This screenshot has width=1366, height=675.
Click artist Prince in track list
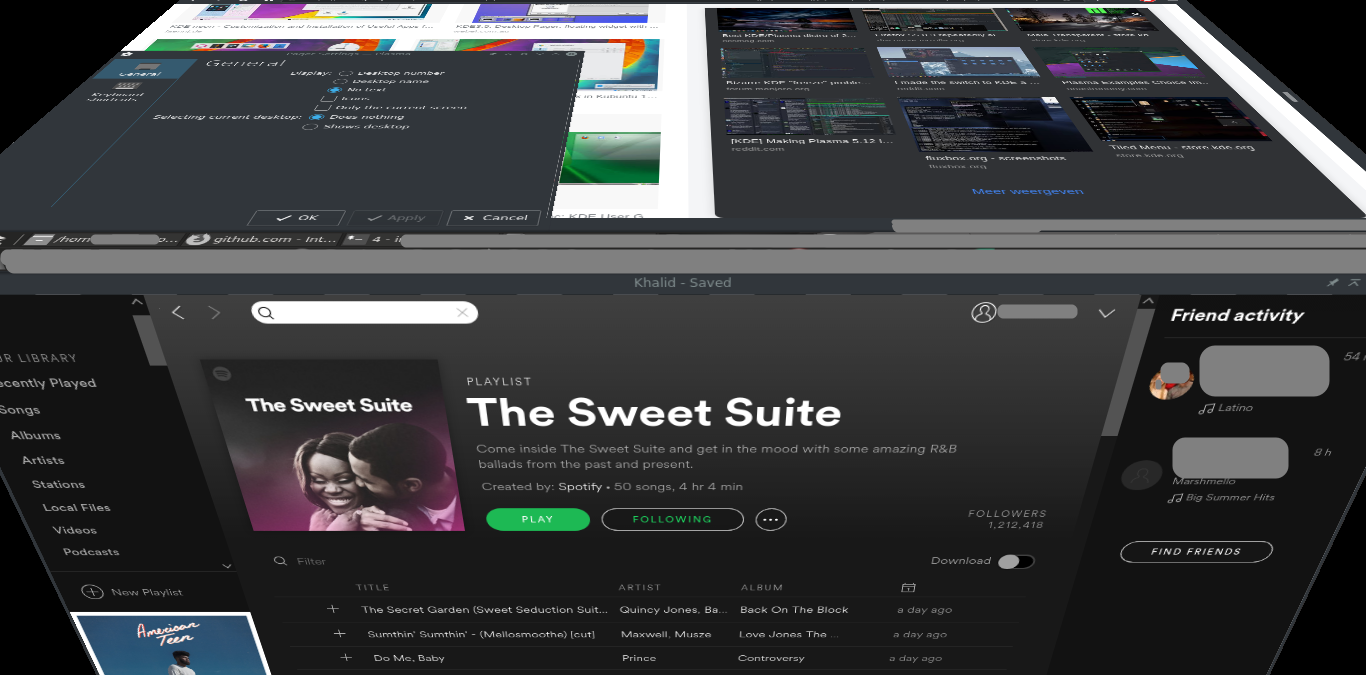tap(639, 658)
